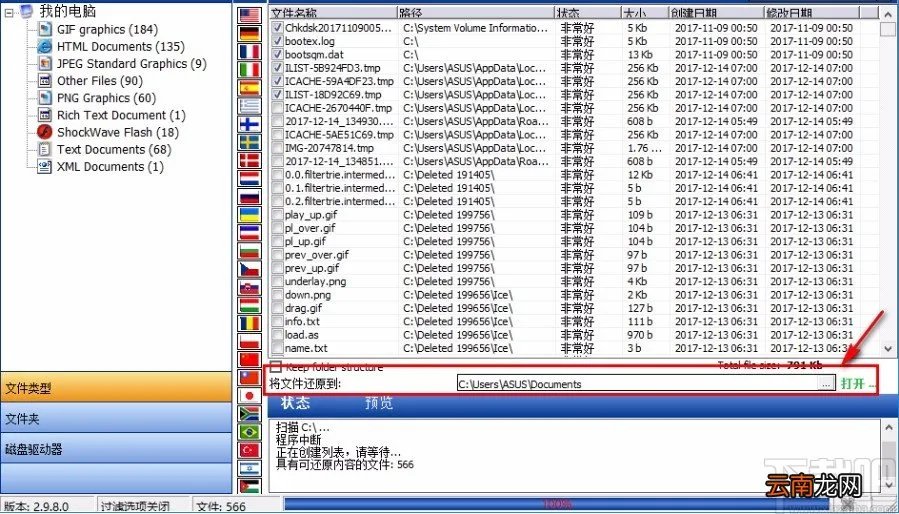The width and height of the screenshot is (899, 514).
Task: Select the drag.gif file row
Action: [x=575, y=308]
